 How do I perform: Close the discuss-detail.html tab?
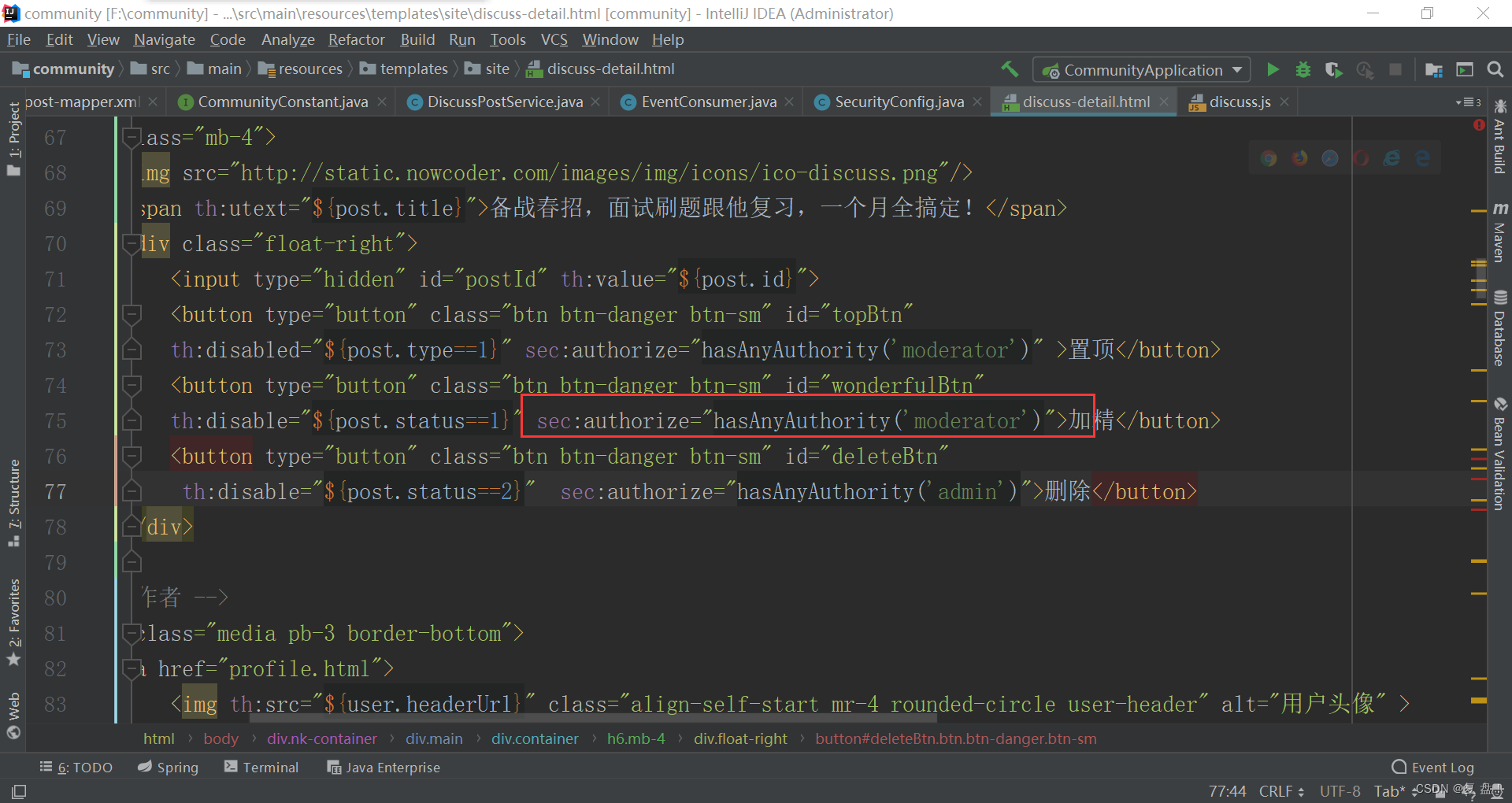coord(1164,102)
